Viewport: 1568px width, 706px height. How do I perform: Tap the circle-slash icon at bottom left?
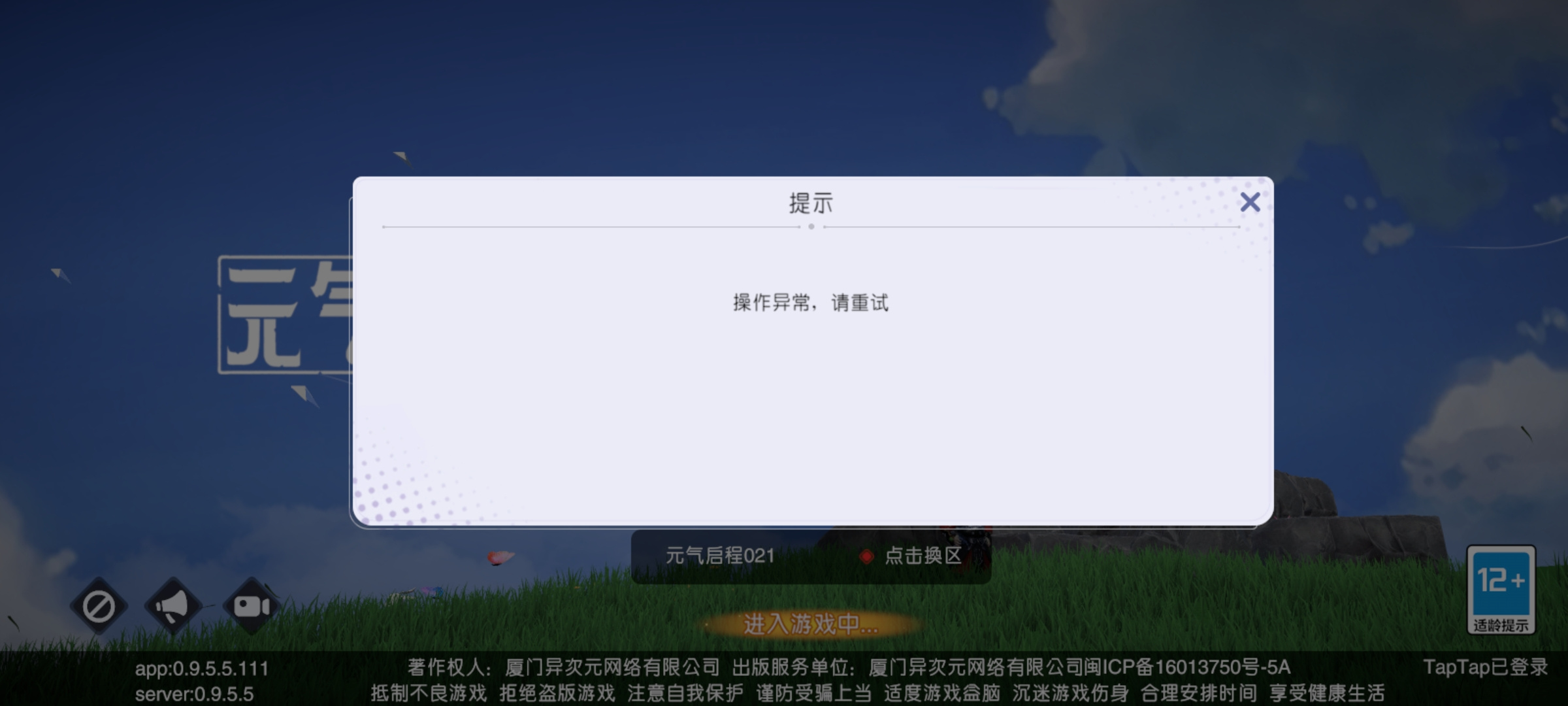[99, 606]
